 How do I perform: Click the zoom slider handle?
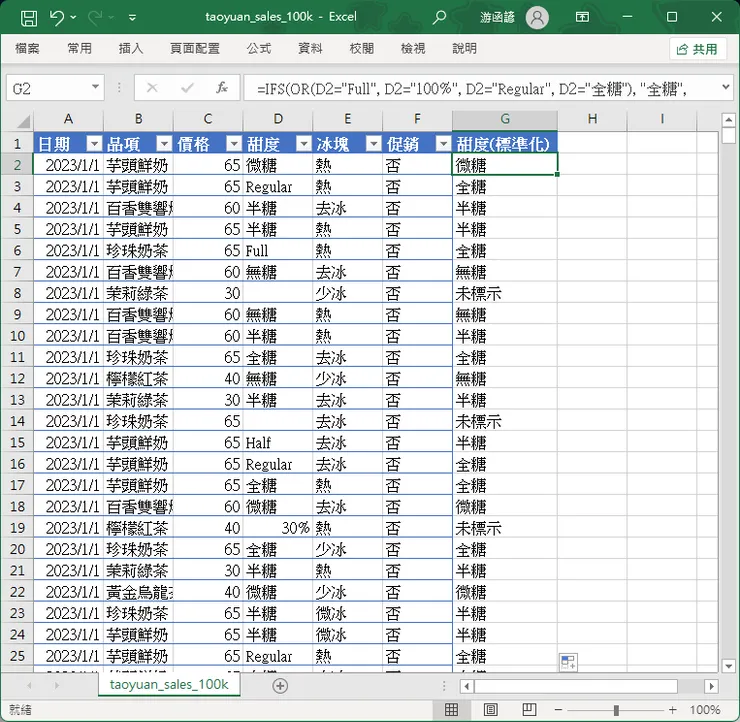pyautogui.click(x=616, y=710)
